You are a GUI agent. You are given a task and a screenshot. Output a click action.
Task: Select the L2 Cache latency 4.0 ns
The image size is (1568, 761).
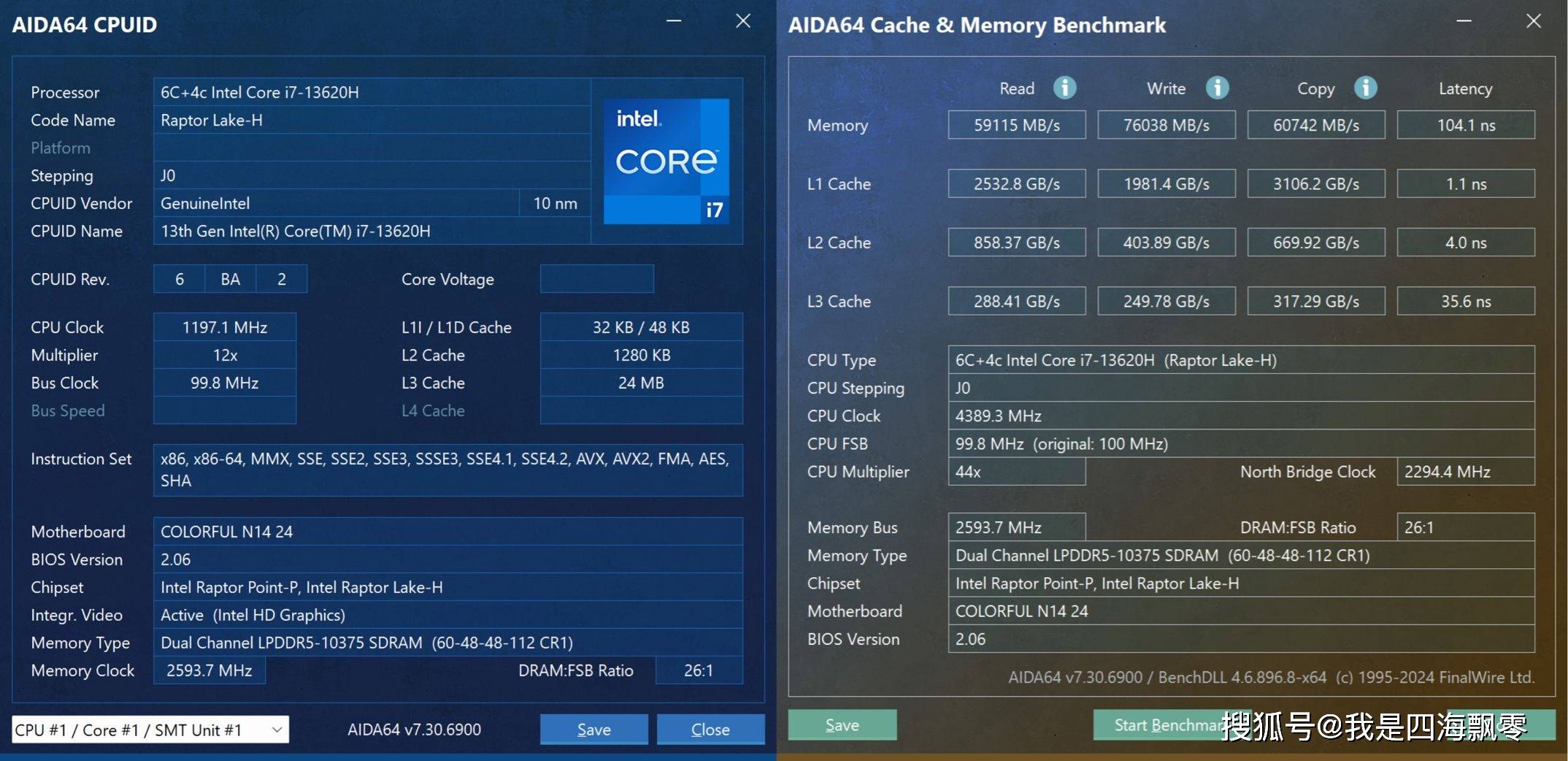coord(1466,242)
